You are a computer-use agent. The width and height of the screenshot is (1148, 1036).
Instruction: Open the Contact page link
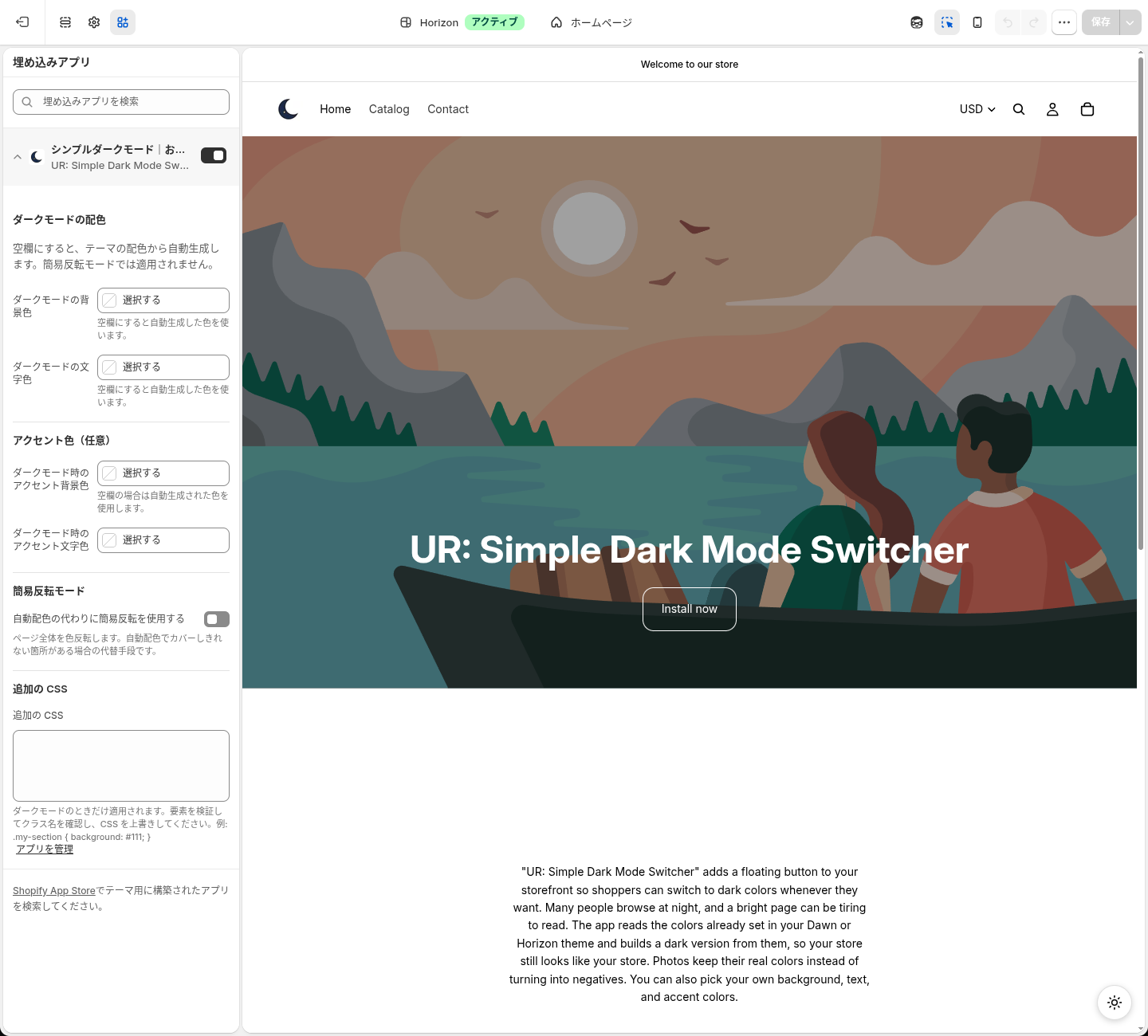point(448,109)
